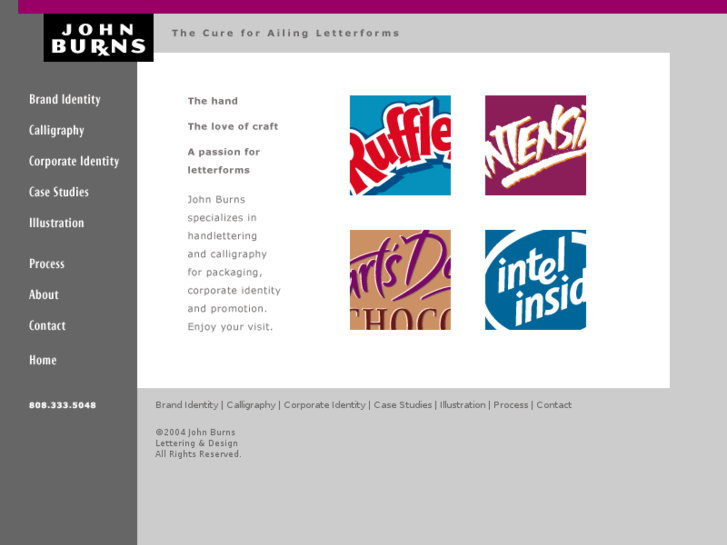Image resolution: width=727 pixels, height=545 pixels.
Task: Click the heading 'A passion for letterforms'
Action: pyautogui.click(x=224, y=161)
